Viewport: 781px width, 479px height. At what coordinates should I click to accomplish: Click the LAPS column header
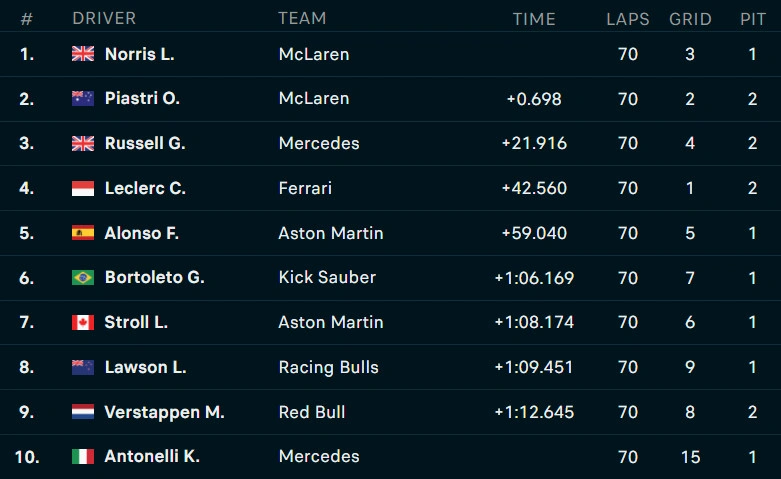627,19
